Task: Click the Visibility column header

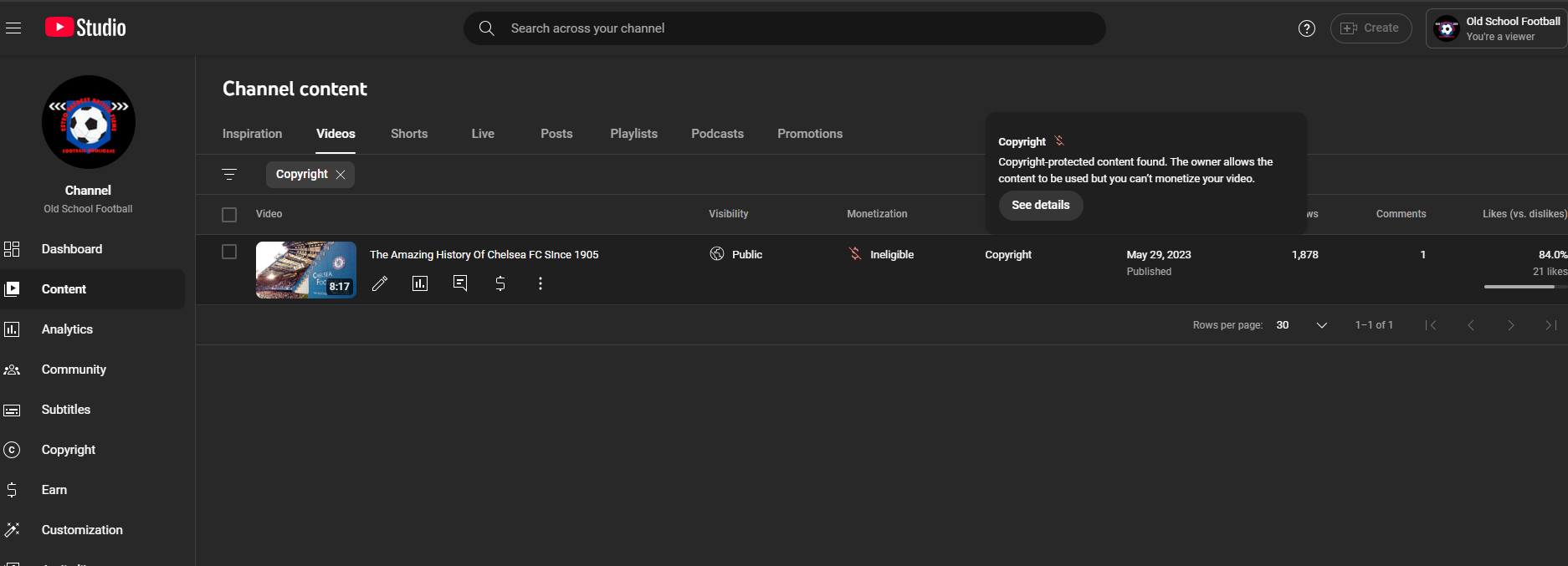Action: pos(729,214)
